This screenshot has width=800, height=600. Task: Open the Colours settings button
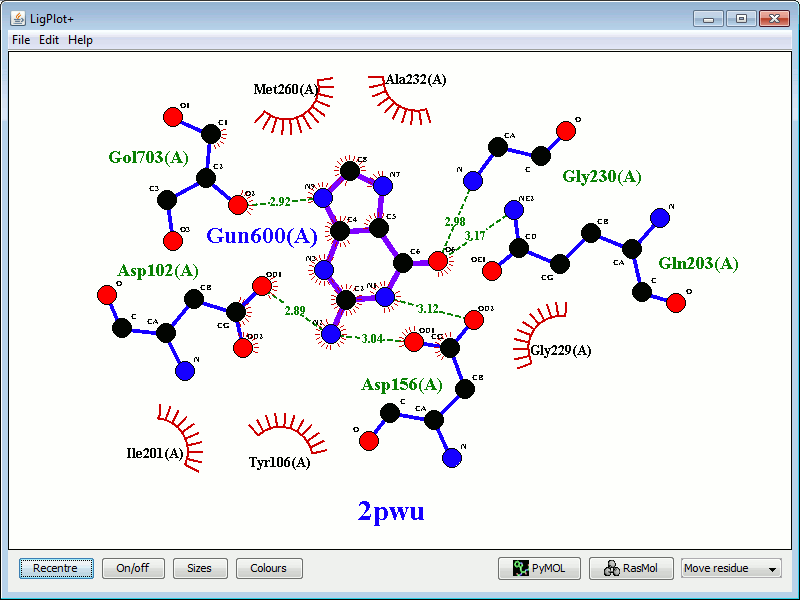coord(268,568)
